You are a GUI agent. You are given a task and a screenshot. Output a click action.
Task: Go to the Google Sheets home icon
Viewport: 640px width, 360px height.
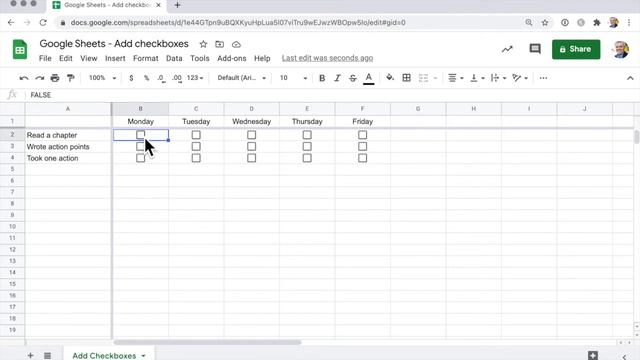(x=20, y=49)
